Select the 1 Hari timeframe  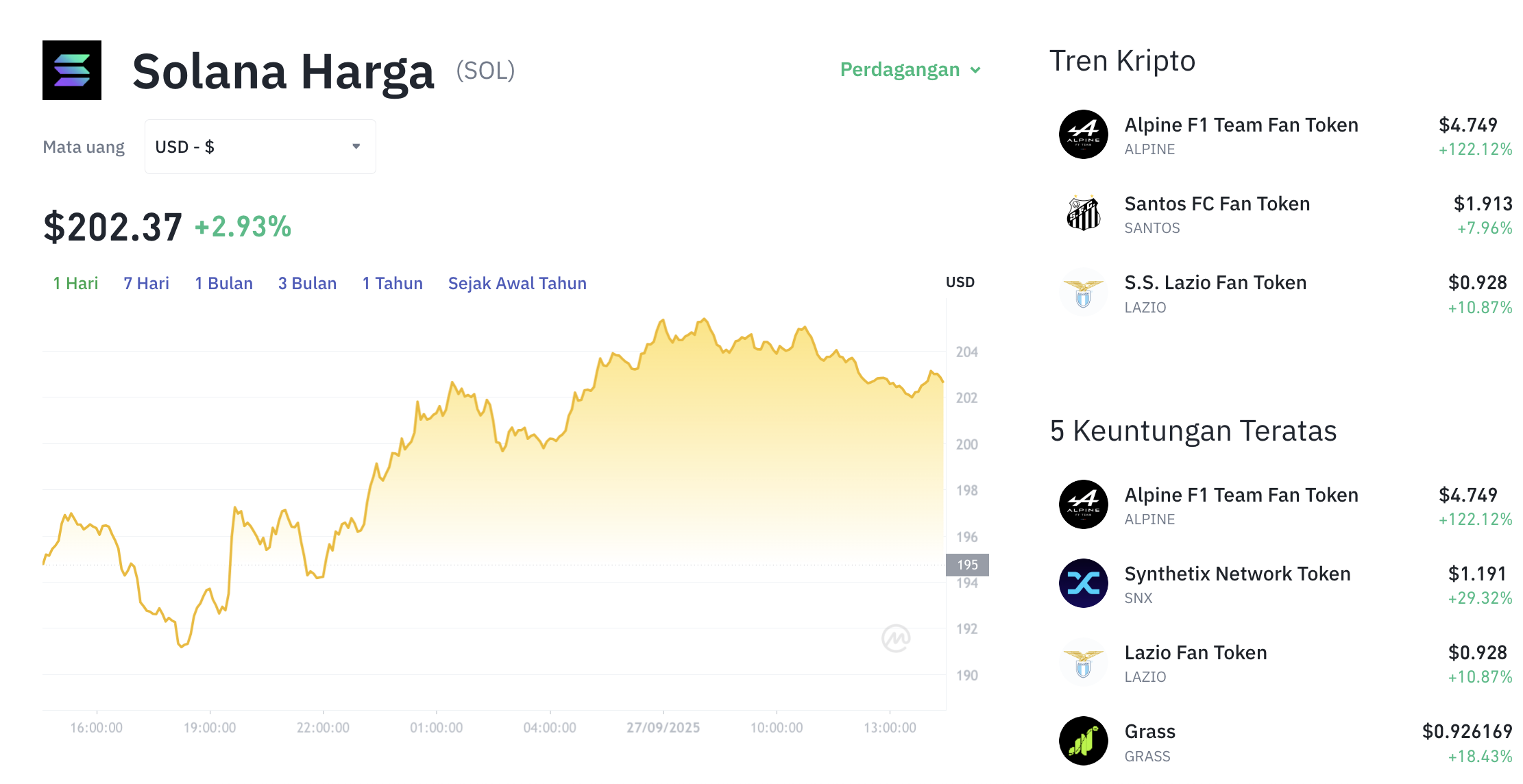(x=75, y=283)
